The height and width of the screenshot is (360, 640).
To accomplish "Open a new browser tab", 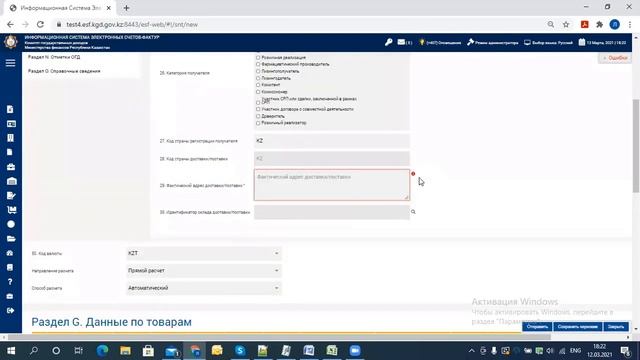I will coord(127,8).
